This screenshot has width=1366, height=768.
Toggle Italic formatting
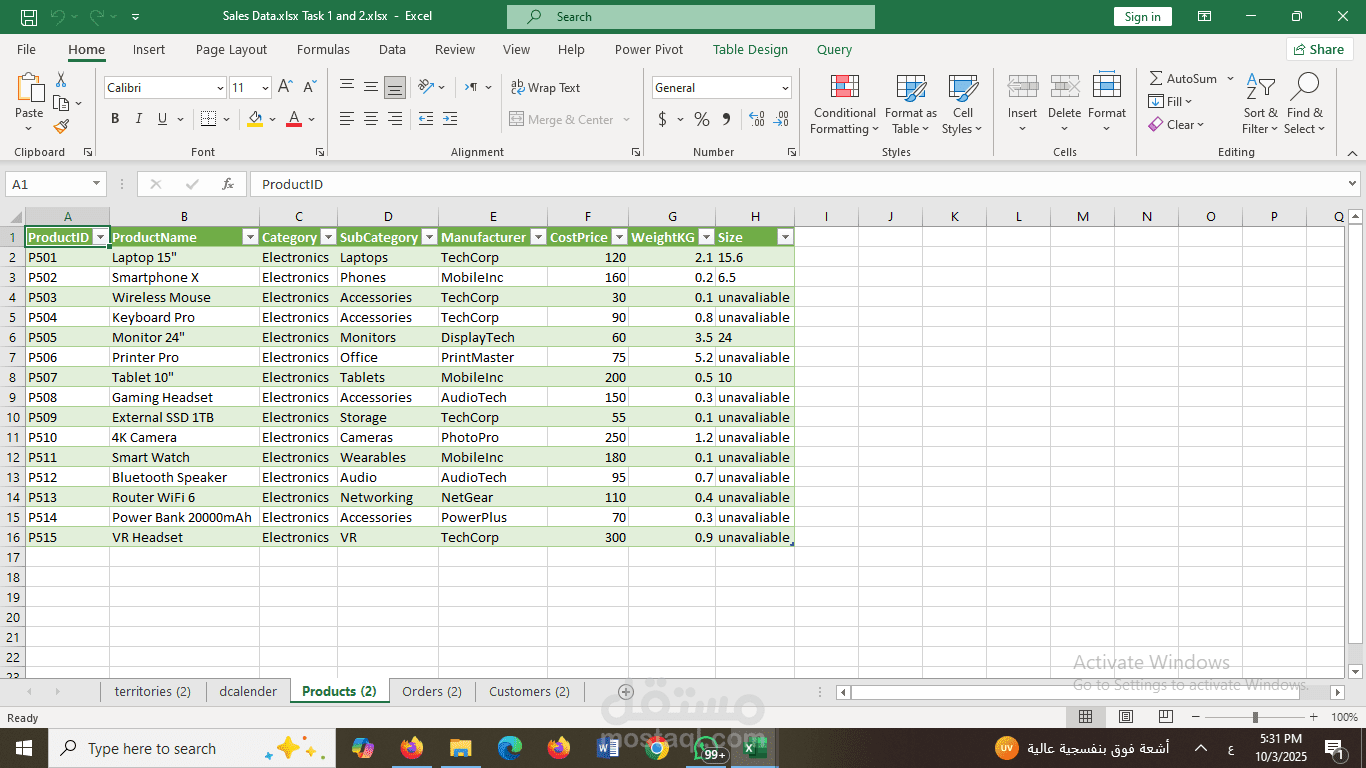138,119
